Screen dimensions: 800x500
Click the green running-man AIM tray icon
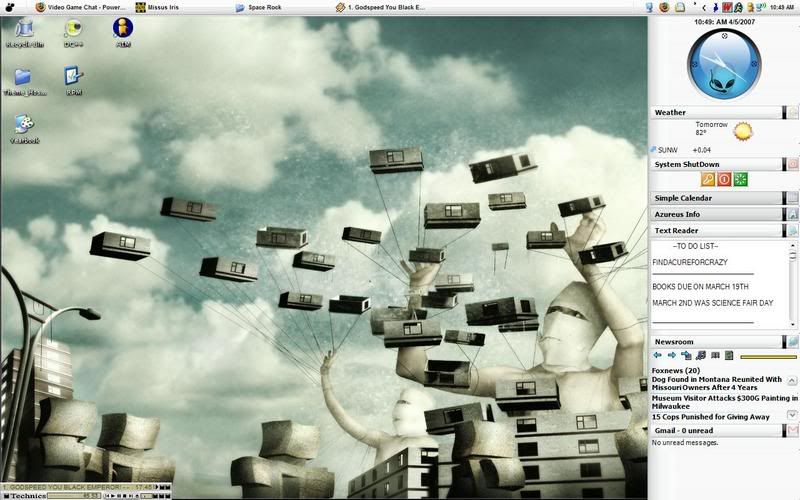coord(738,7)
